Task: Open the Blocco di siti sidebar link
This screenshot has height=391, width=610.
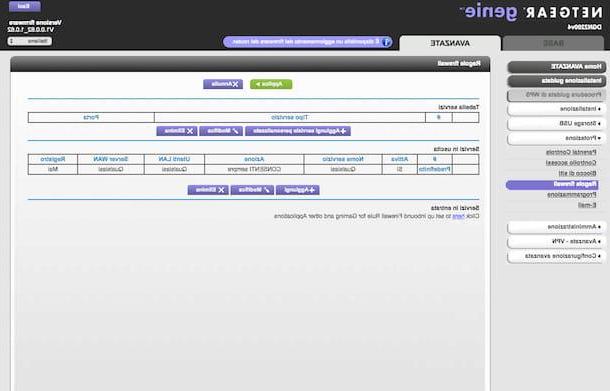Action: pos(577,173)
